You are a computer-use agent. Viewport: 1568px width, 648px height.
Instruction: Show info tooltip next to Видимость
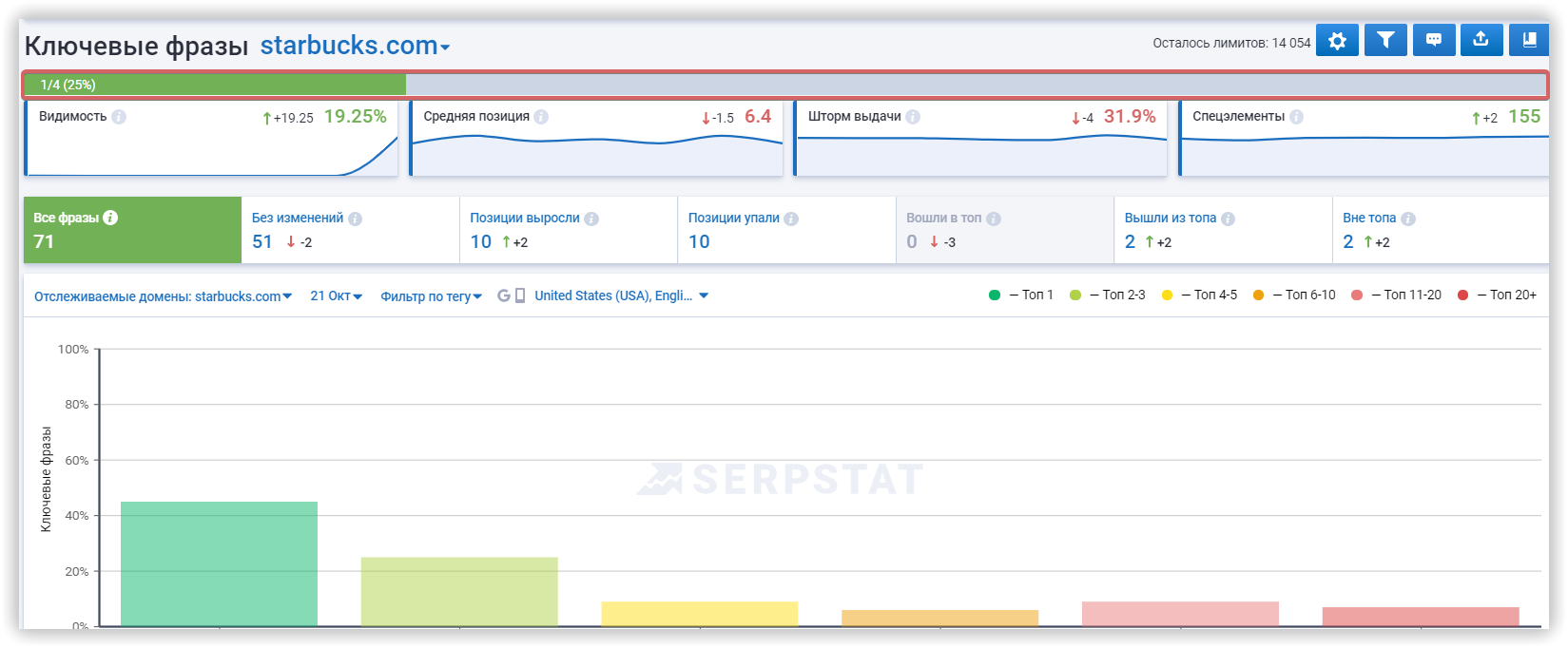click(119, 117)
